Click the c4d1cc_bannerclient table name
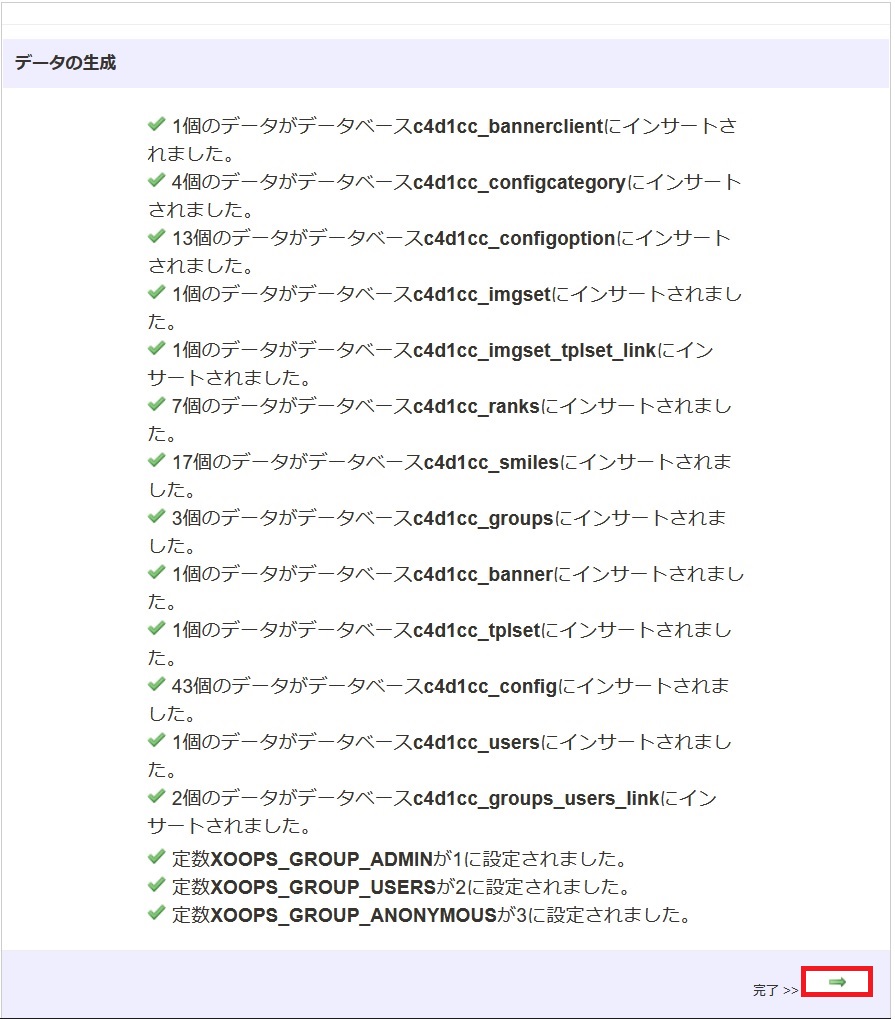 click(508, 126)
